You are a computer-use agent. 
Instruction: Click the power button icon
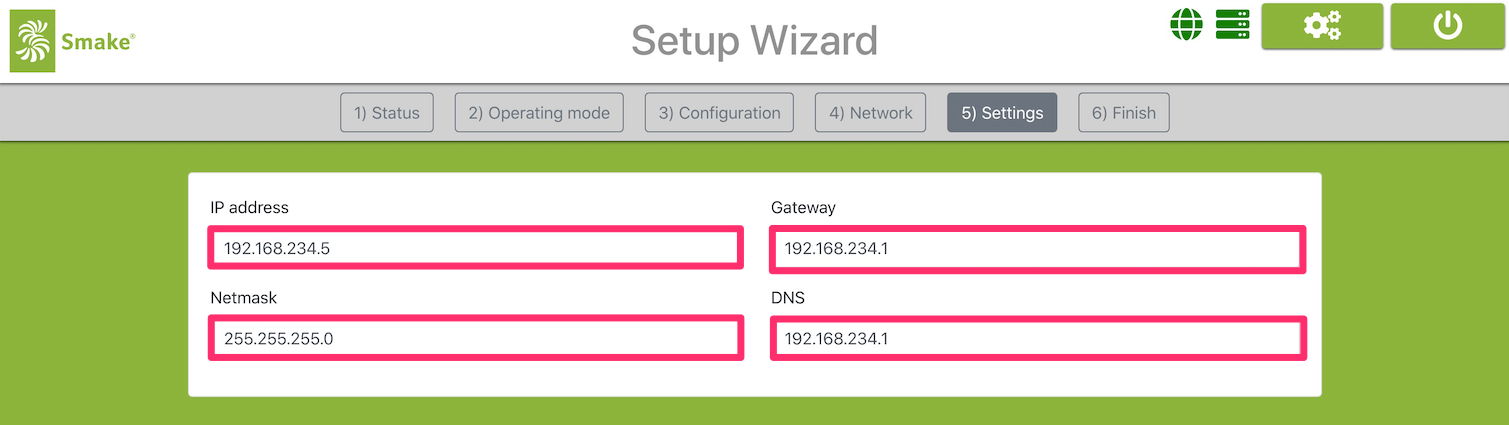coord(1447,26)
